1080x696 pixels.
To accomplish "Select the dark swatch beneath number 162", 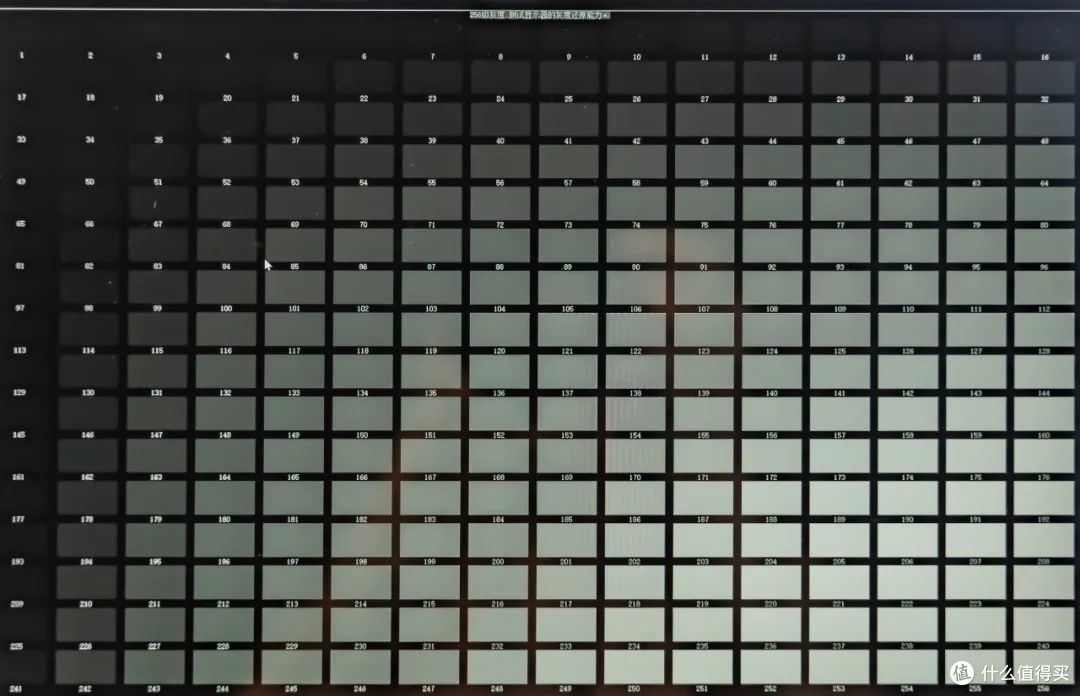I will click(x=87, y=498).
